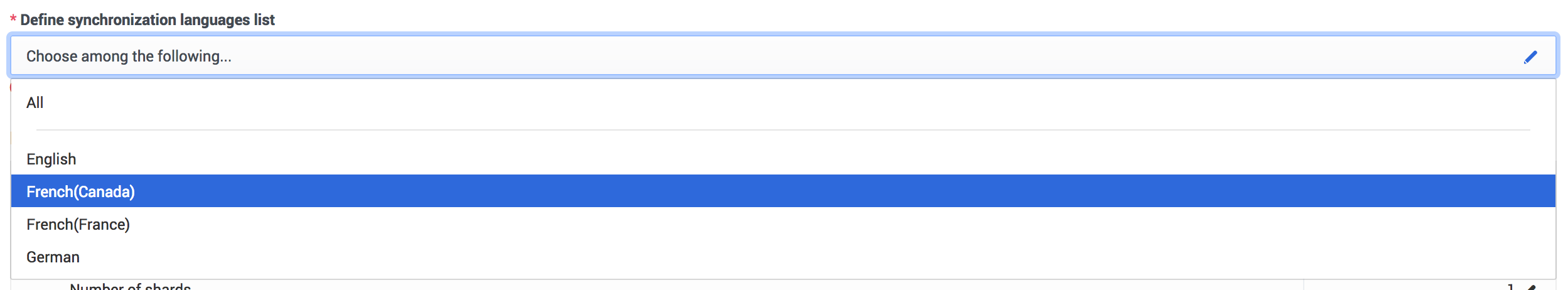Select the 'All' languages option
The height and width of the screenshot is (290, 1568).
coord(35,103)
